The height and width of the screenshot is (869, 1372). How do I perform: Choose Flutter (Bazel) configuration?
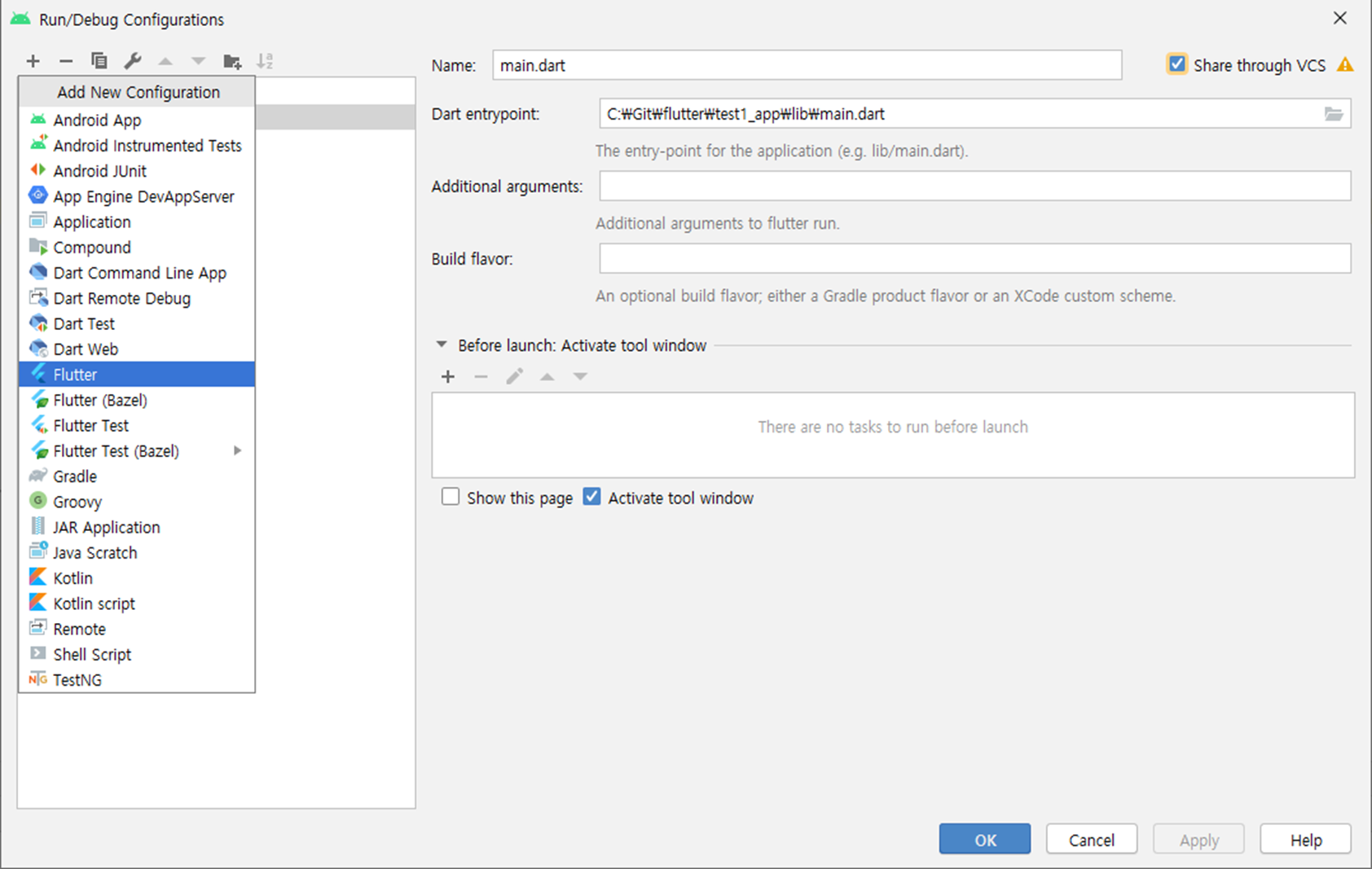point(137,400)
